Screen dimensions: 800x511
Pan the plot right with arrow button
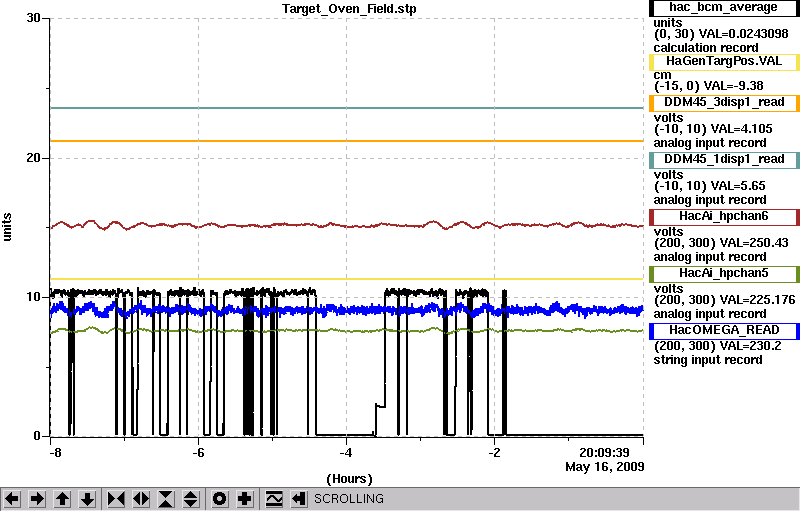(x=37, y=499)
